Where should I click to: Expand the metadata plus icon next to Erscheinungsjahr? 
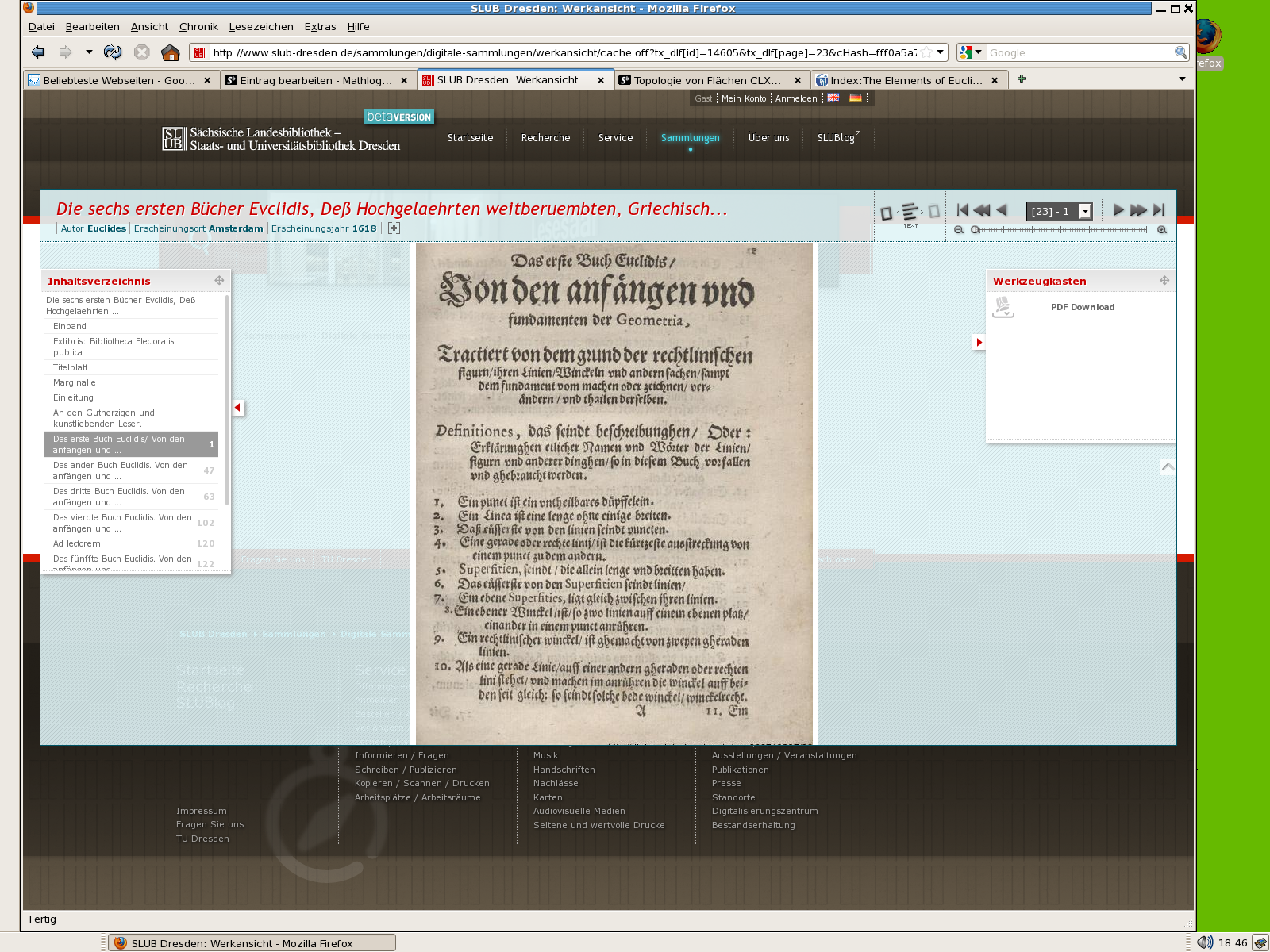[x=394, y=228]
